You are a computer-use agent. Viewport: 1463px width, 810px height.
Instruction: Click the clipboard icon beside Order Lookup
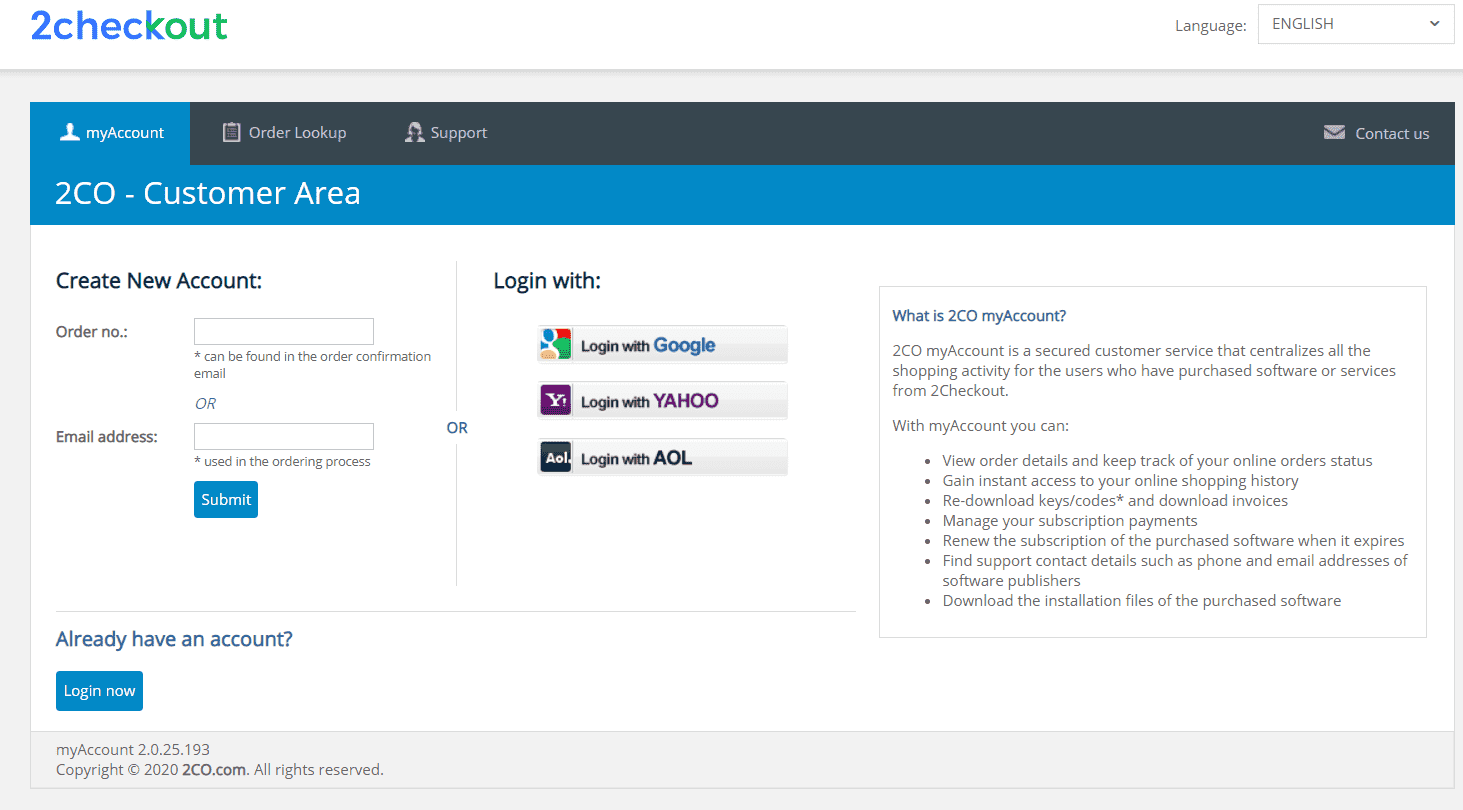click(x=231, y=131)
